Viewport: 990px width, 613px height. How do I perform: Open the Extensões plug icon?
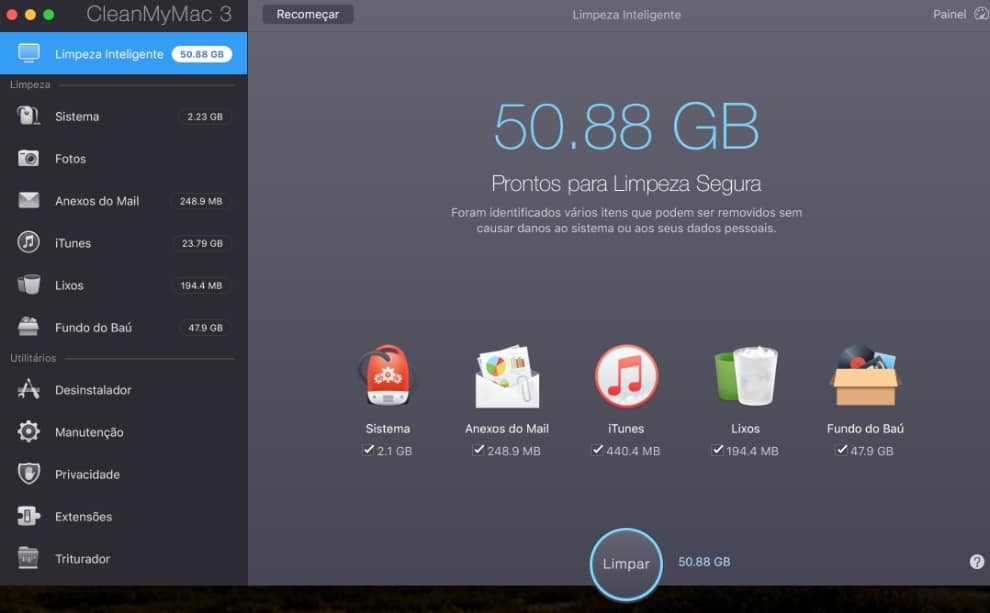coord(28,516)
